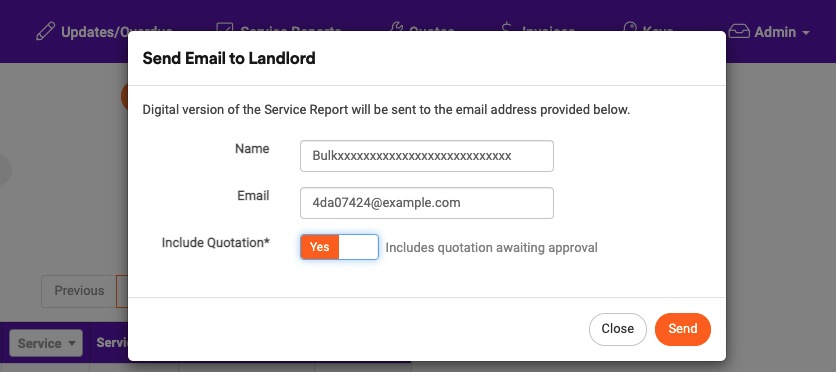Click the white half of the quotation switch
This screenshot has width=836, height=372.
pyautogui.click(x=358, y=247)
